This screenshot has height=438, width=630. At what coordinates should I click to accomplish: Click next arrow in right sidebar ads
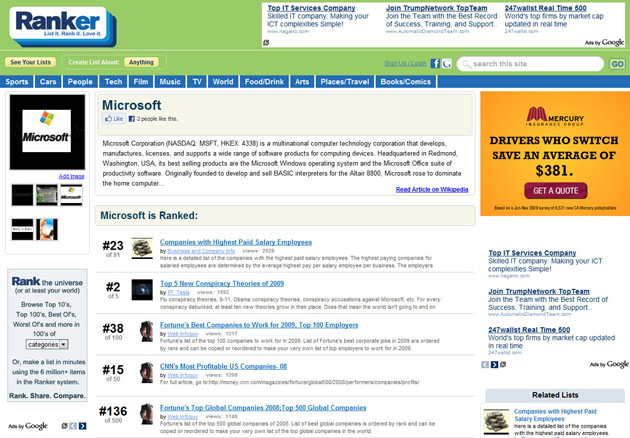tap(494, 364)
